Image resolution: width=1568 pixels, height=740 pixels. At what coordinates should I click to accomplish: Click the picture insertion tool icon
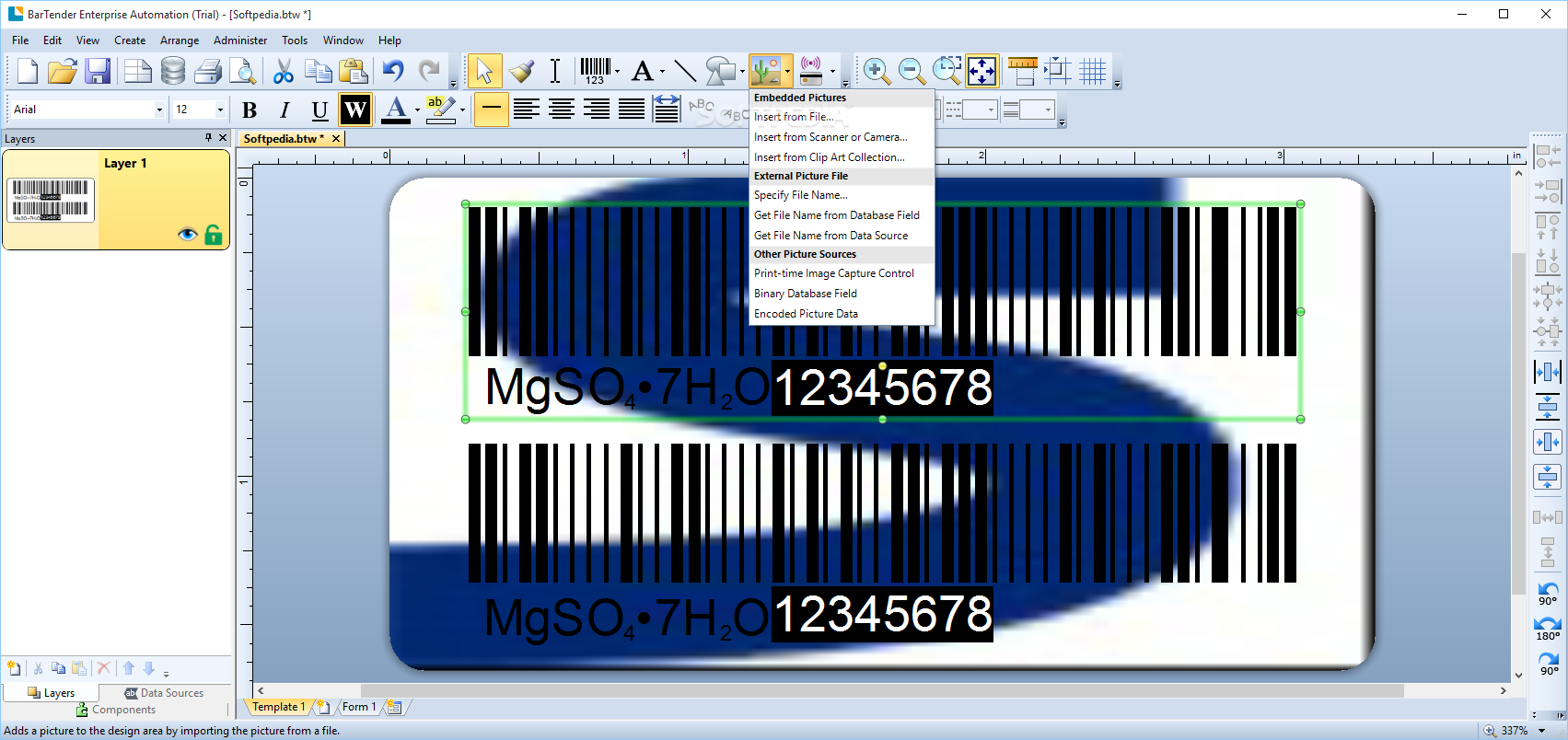766,71
